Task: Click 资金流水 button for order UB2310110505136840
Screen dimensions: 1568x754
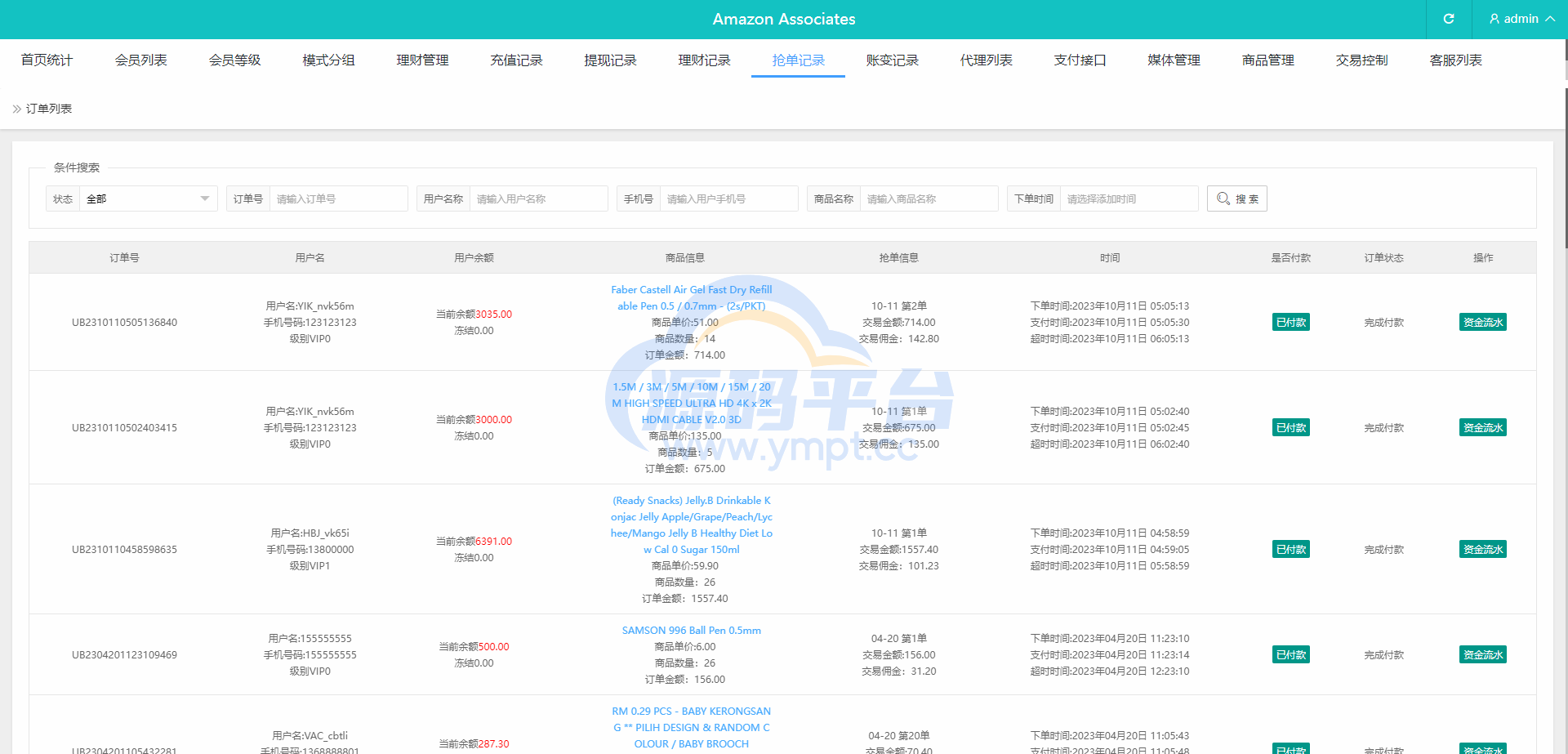Action: pyautogui.click(x=1482, y=322)
